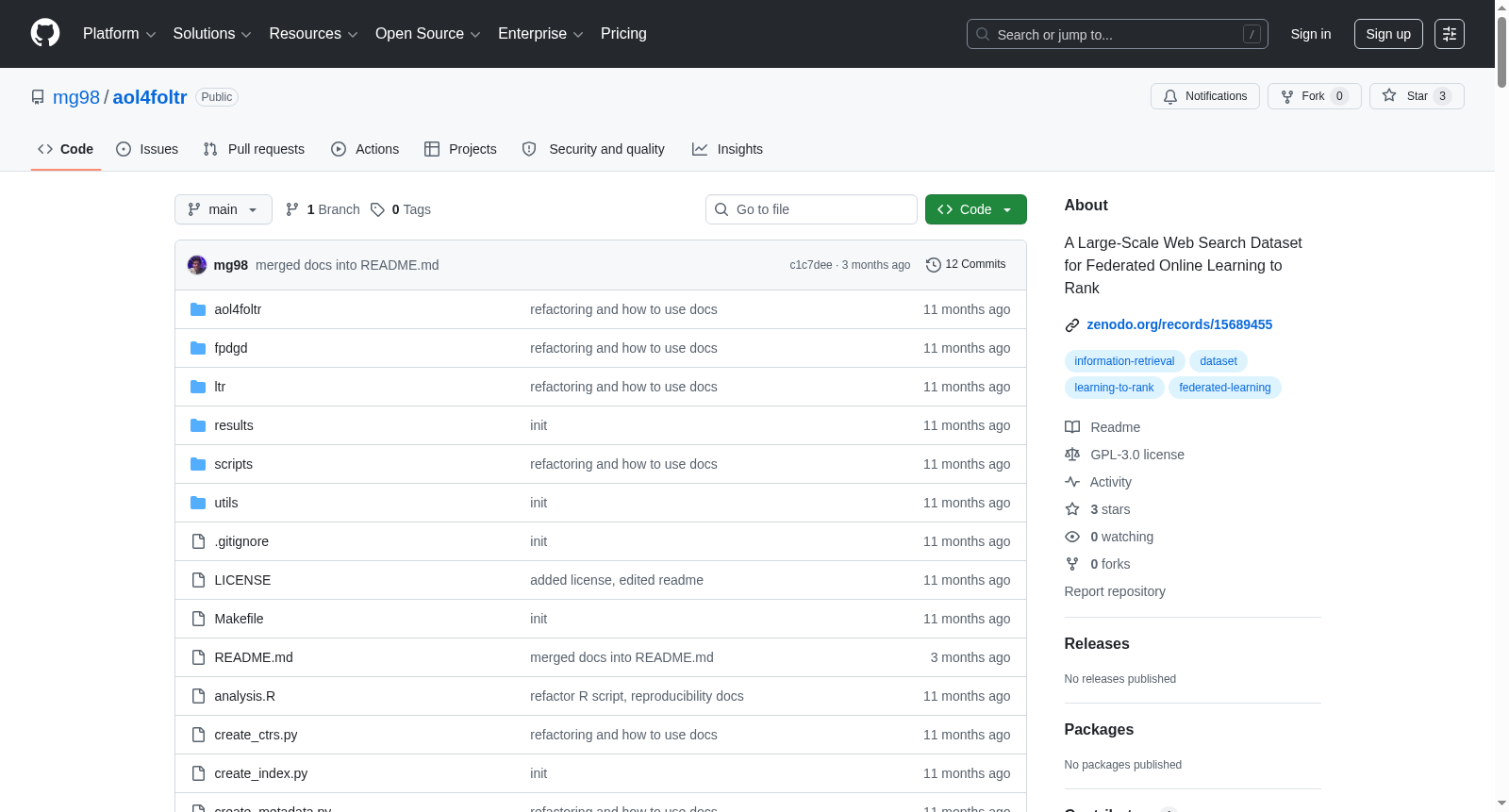
Task: Fork the aol4foltr repository
Action: (x=1315, y=96)
